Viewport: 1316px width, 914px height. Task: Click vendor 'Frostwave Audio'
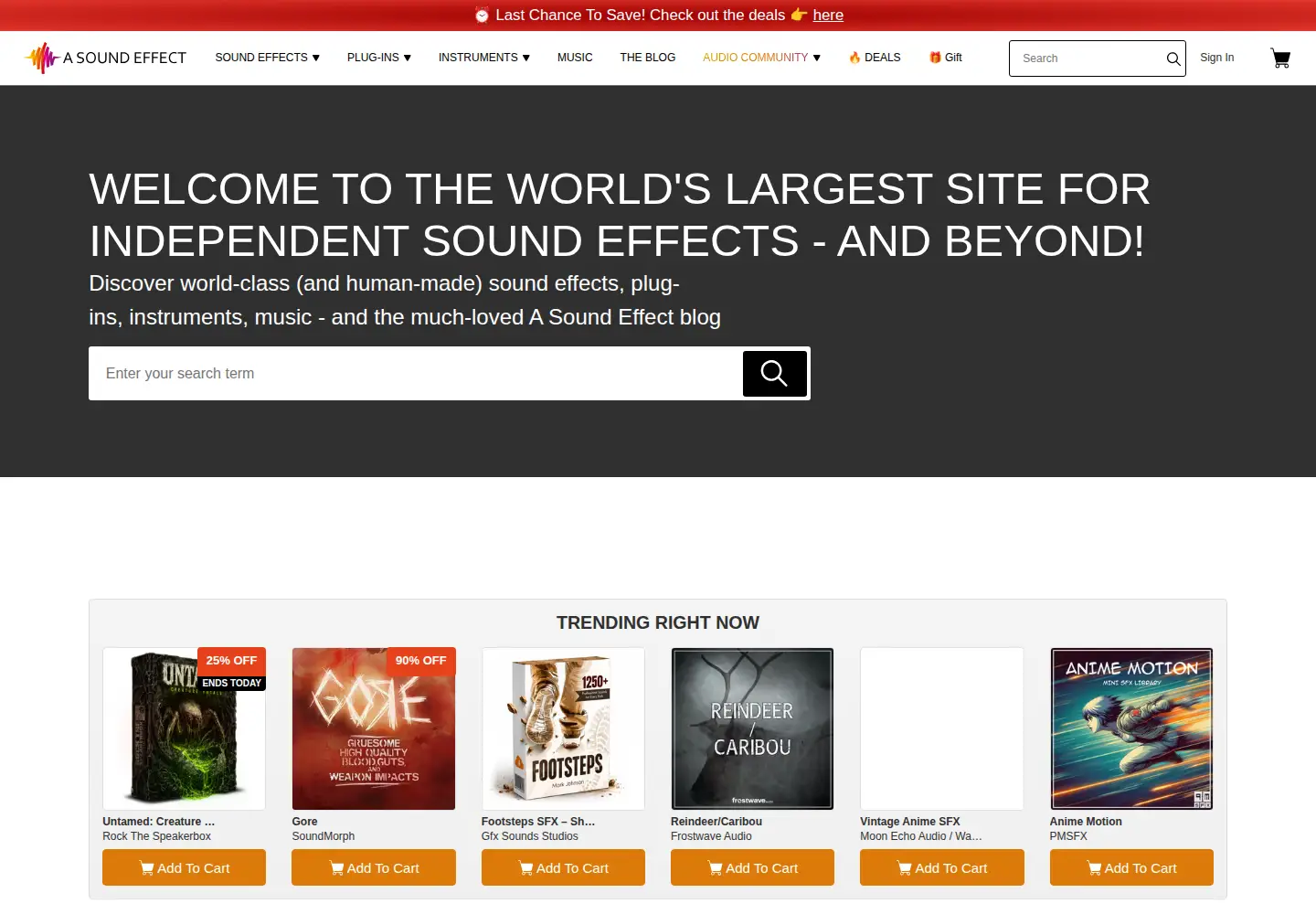[x=711, y=836]
